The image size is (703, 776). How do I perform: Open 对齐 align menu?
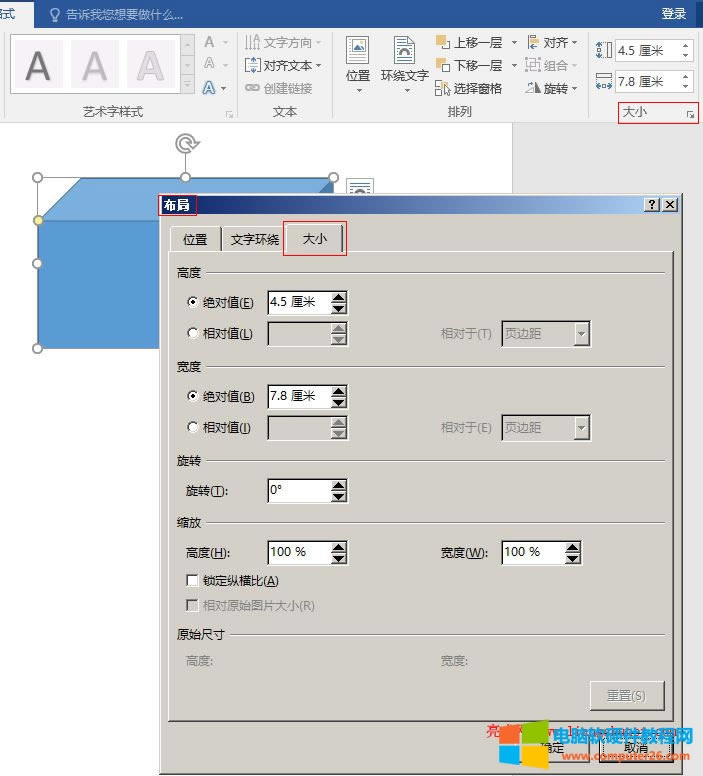[x=552, y=43]
